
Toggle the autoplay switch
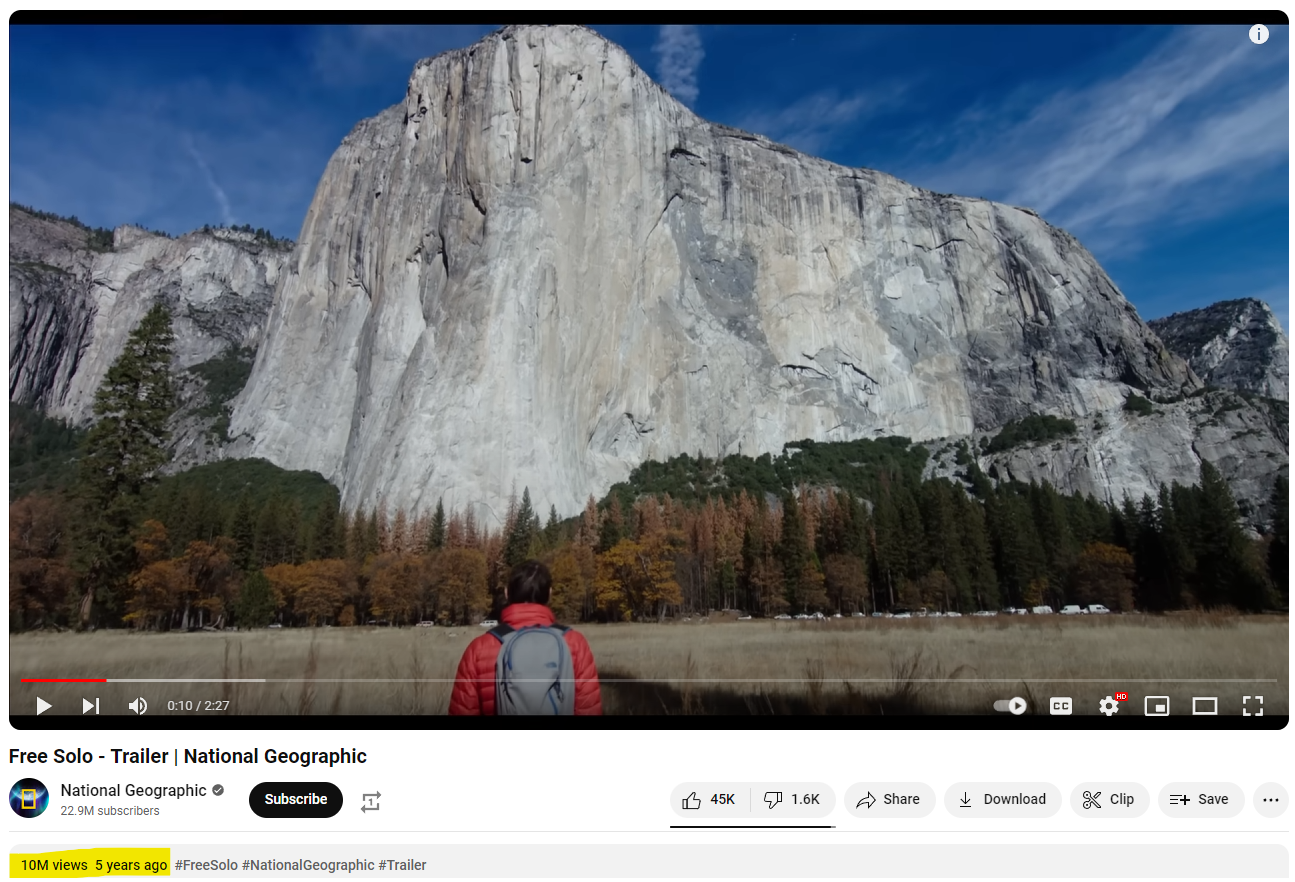(x=1010, y=706)
